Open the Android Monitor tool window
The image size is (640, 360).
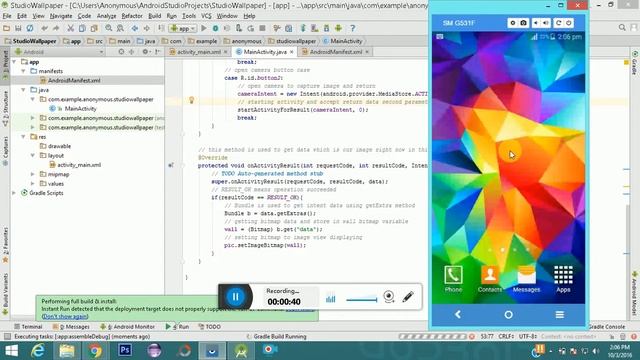click(x=128, y=327)
